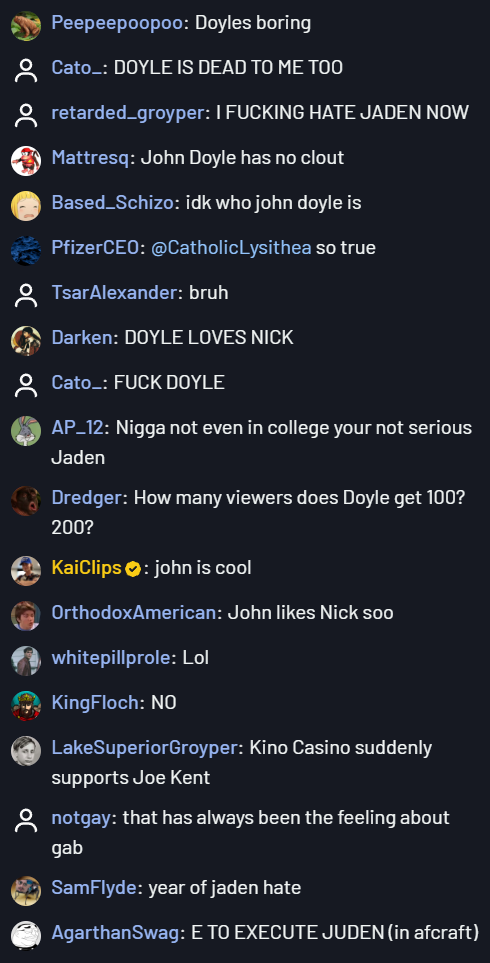Screen dimensions: 490x963
Task: Click PfizerCEO's dark blue avatar
Action: pyautogui.click(x=26, y=251)
